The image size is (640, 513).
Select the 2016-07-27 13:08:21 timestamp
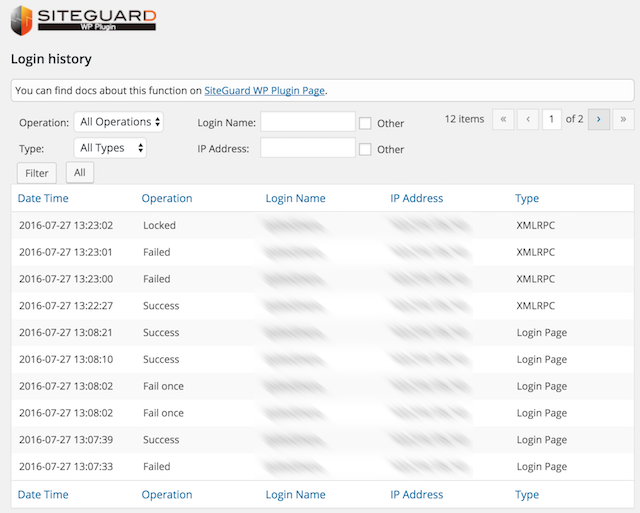[x=66, y=333]
